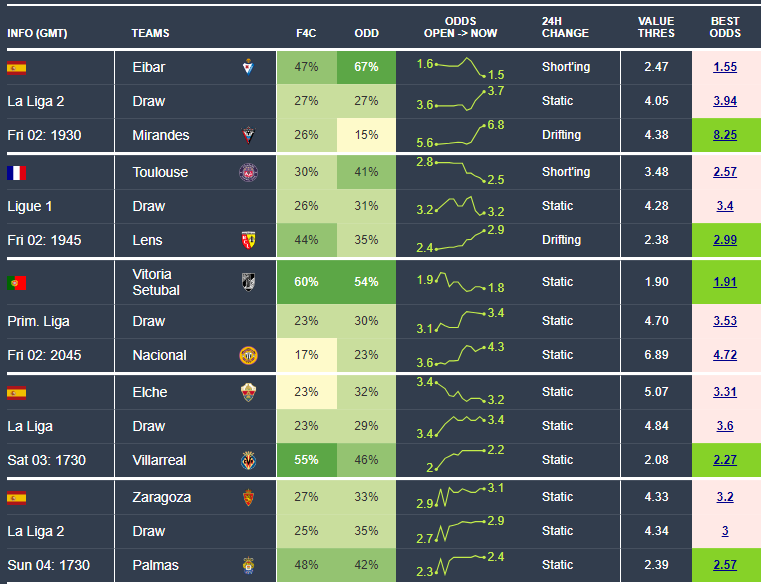Sort by the F4C column header

coord(307,33)
